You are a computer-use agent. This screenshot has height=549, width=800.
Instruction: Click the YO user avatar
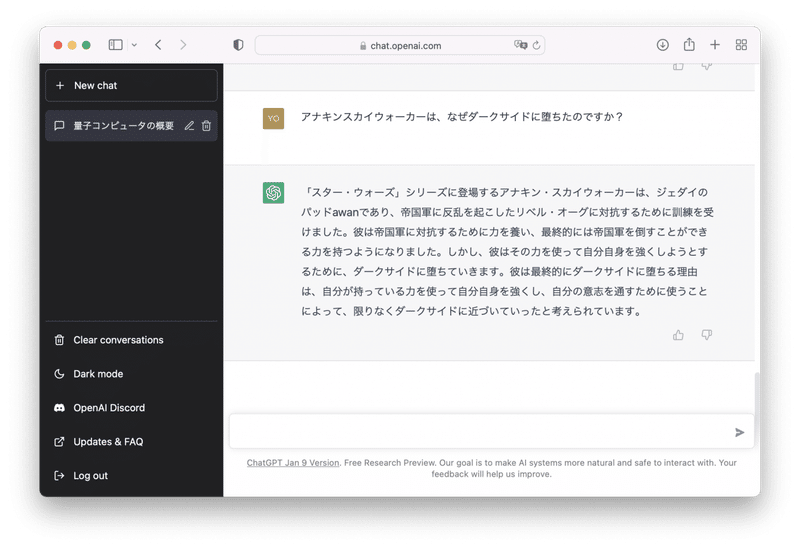(x=273, y=118)
